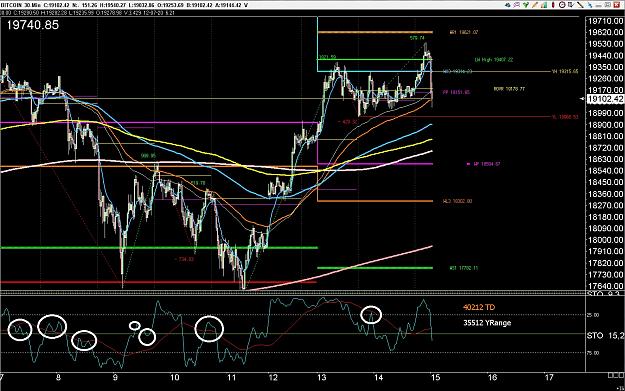The image size is (625, 391).
Task: Click the 35512 YRange label
Action: coord(487,323)
